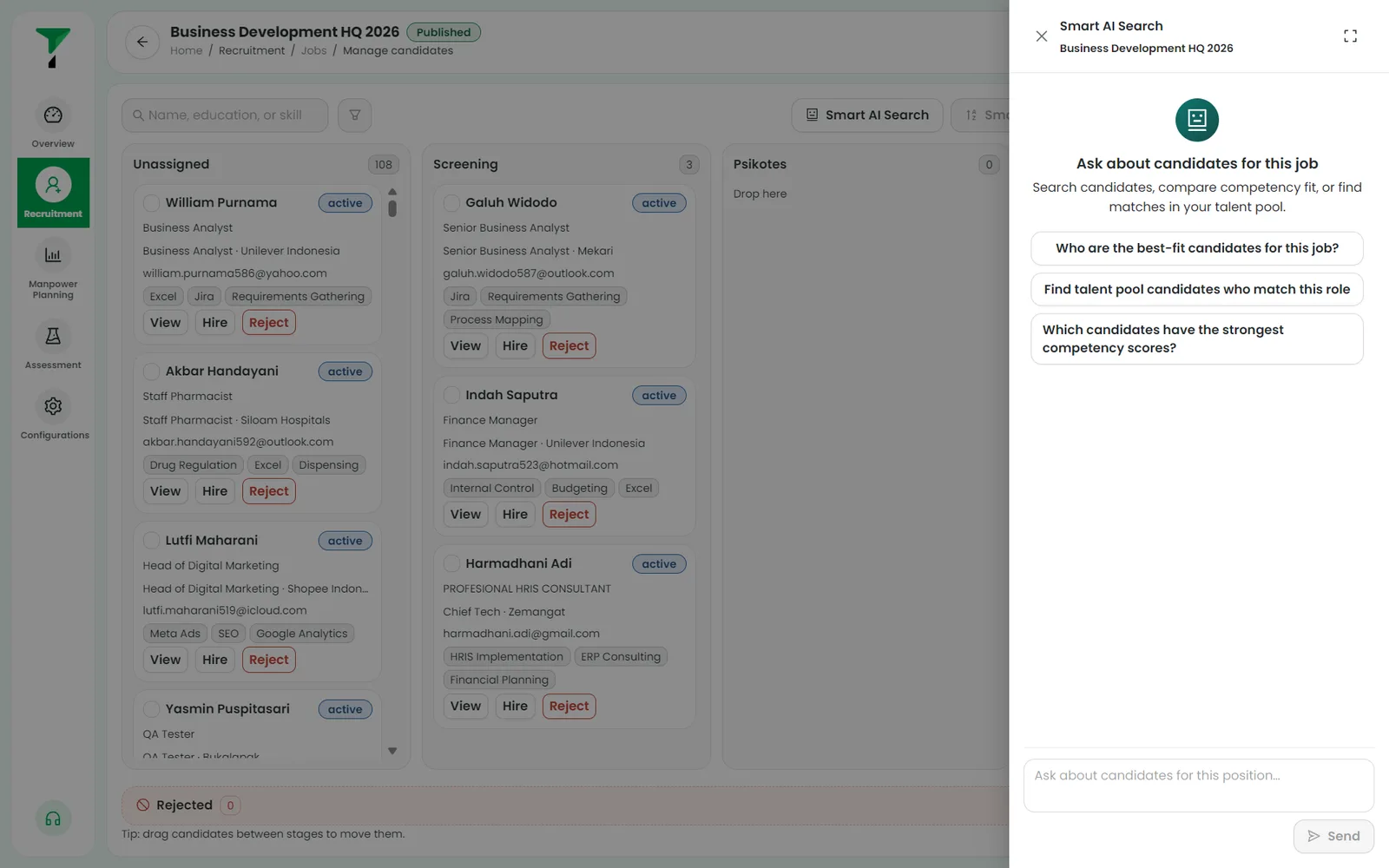The width and height of the screenshot is (1389, 868).
Task: Open the Assessment flask icon
Action: tap(53, 336)
